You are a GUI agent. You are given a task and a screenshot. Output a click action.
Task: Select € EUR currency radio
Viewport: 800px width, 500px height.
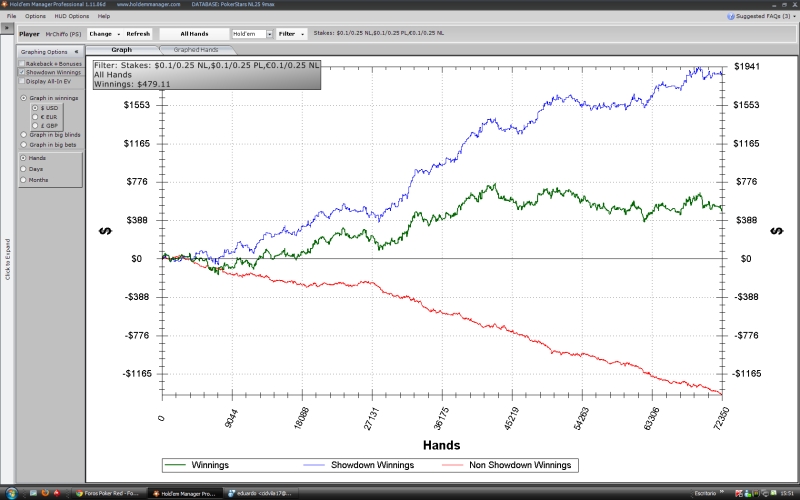[x=35, y=117]
